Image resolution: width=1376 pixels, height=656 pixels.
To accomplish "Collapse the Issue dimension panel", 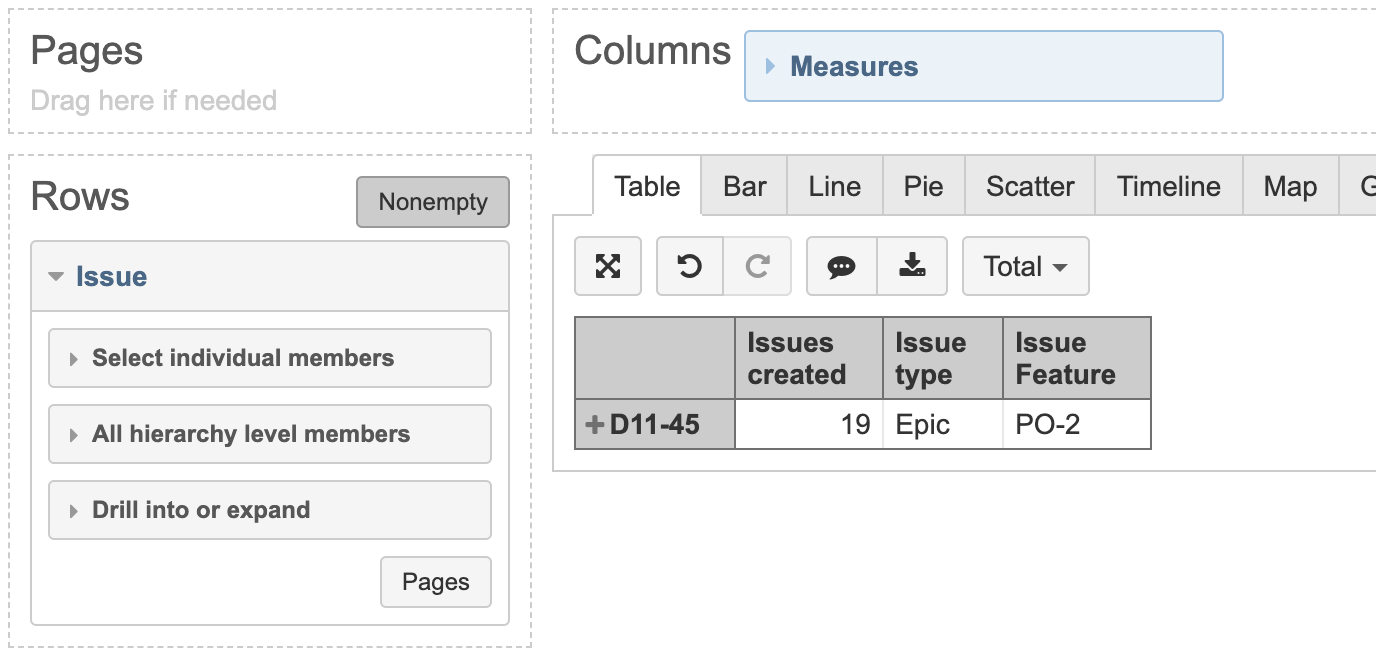I will click(57, 277).
